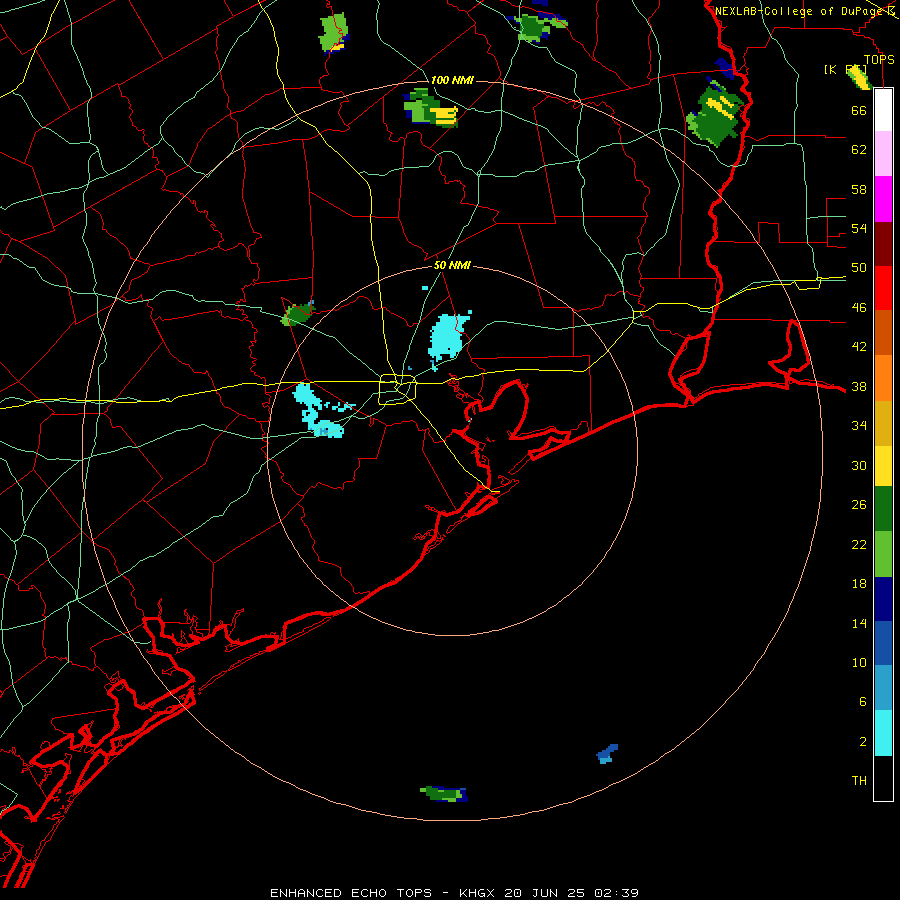Viewport: 900px width, 900px height.
Task: Click the "30" legend value
Action: 859,465
